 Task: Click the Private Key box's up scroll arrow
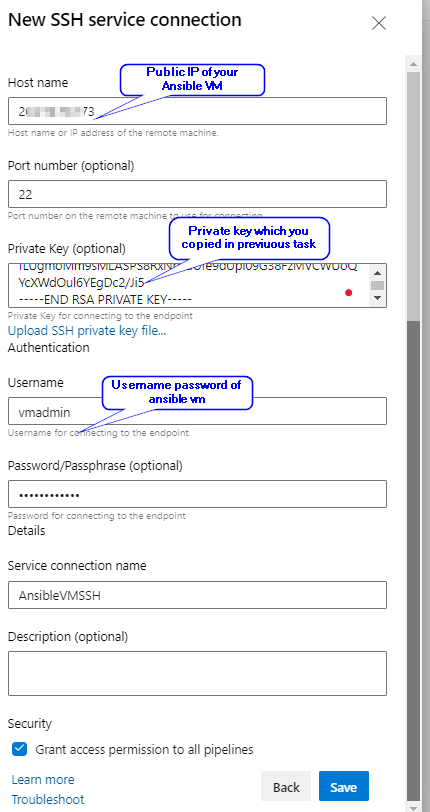[378, 272]
